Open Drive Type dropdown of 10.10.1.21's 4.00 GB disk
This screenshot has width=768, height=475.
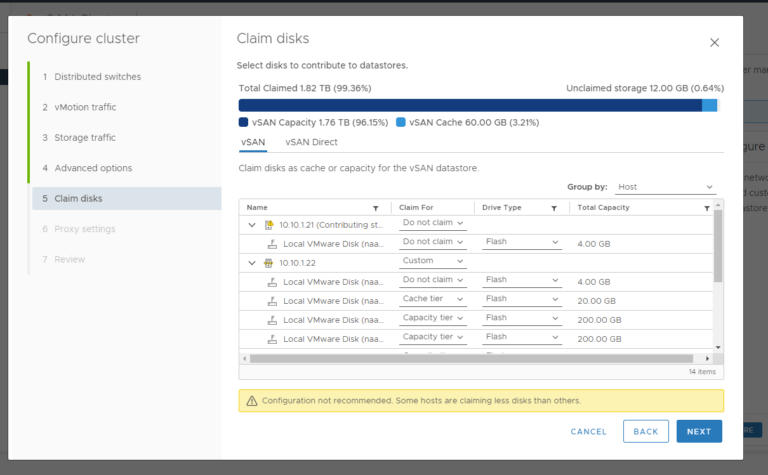coord(522,242)
